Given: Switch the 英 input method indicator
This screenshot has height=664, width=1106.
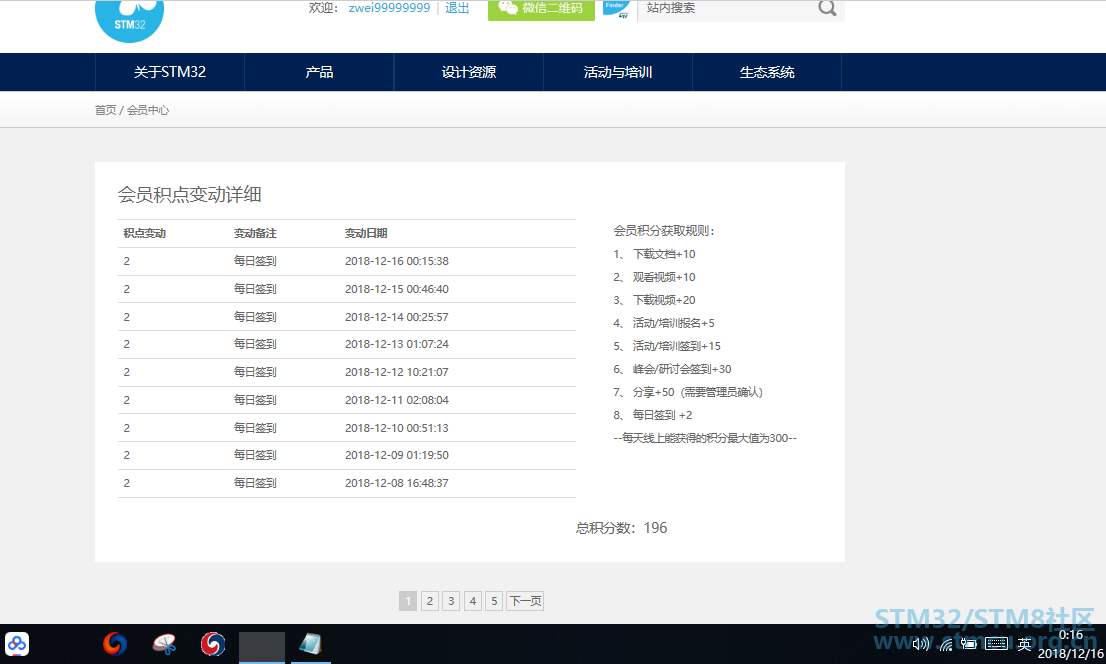Looking at the screenshot, I should [x=1024, y=644].
